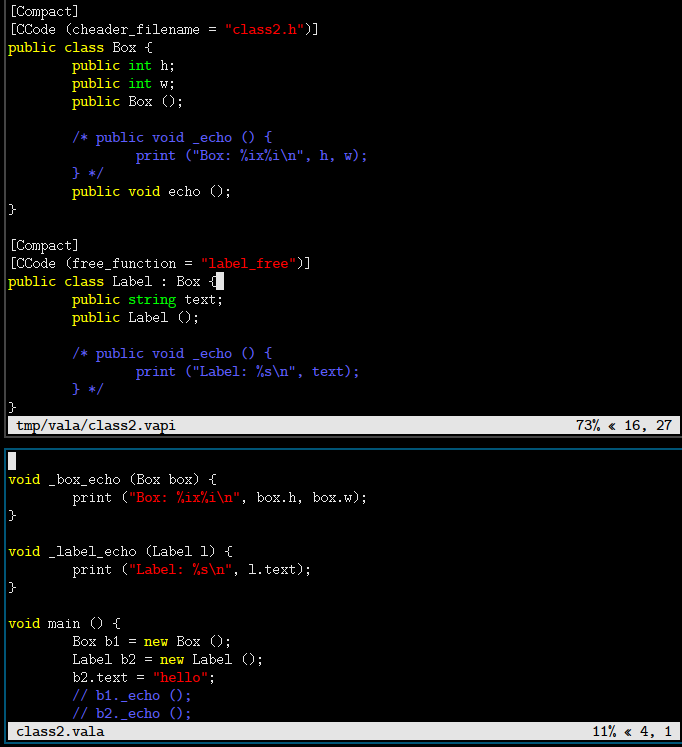This screenshot has height=747, width=682.
Task: Click the "public void echo ();" line
Action: click(x=151, y=192)
